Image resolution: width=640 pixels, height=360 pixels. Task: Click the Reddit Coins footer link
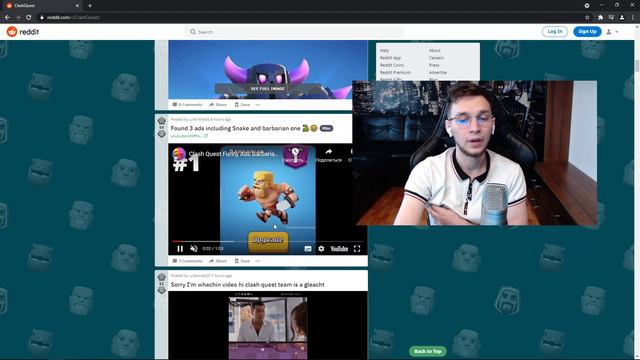point(392,65)
